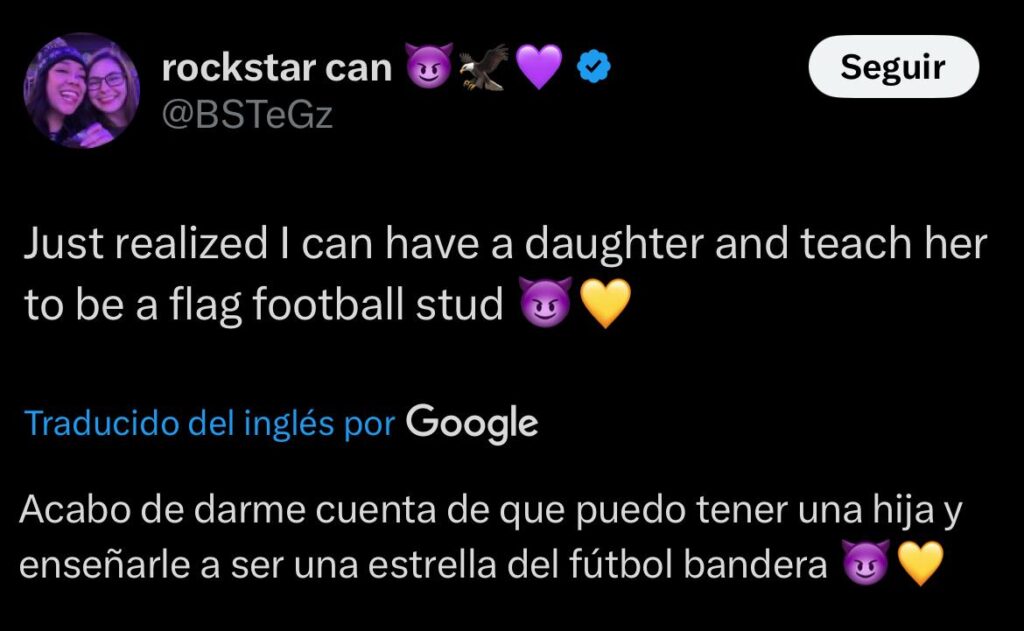
Task: Click the yellow heart in the Spanish translation
Action: point(920,566)
